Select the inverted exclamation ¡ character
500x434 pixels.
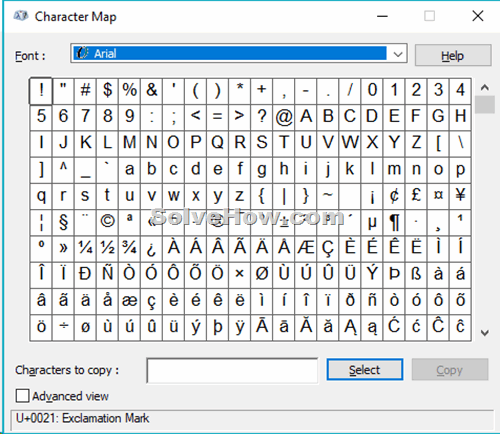point(372,196)
